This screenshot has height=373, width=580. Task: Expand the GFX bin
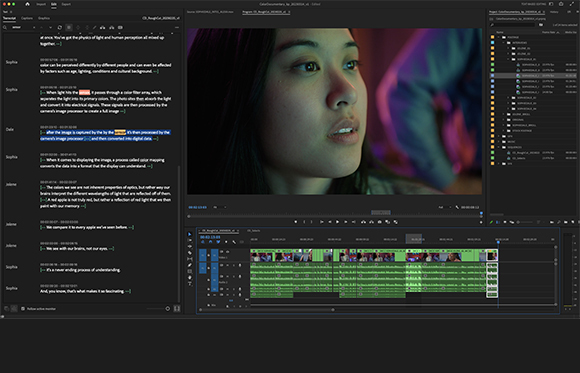click(498, 136)
